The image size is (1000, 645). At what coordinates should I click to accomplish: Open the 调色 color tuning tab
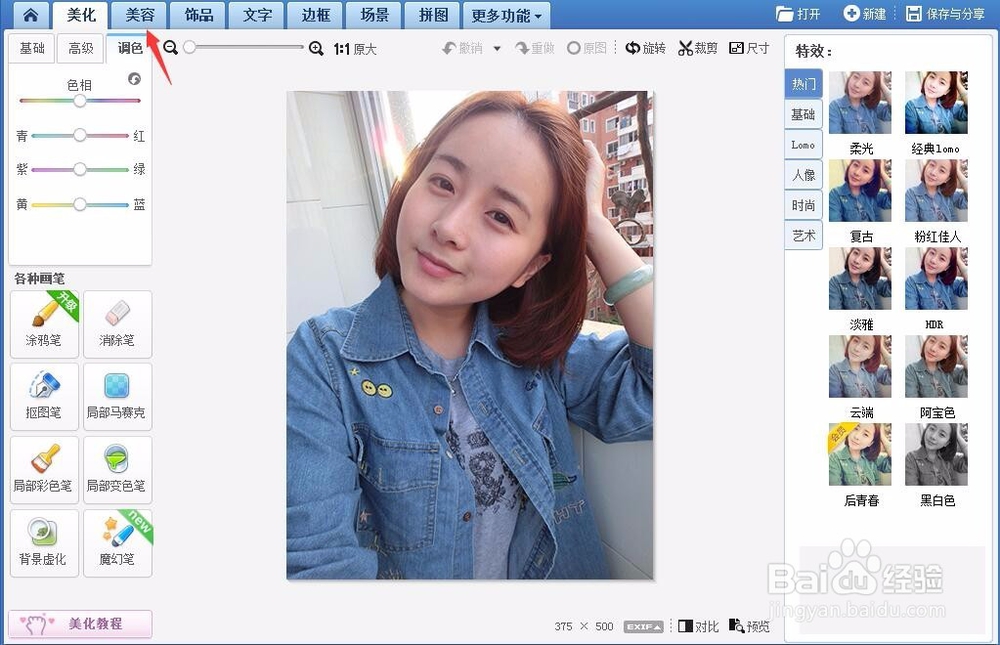129,48
